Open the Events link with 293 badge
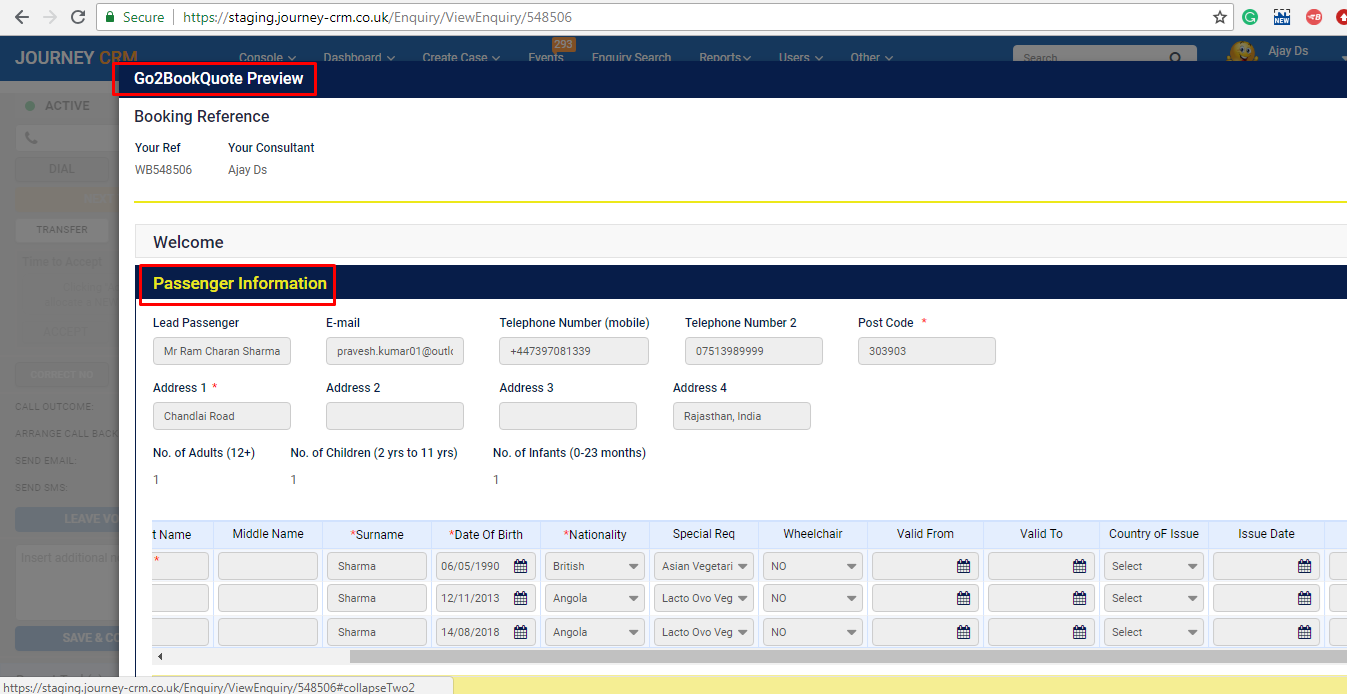This screenshot has width=1347, height=694. point(546,55)
